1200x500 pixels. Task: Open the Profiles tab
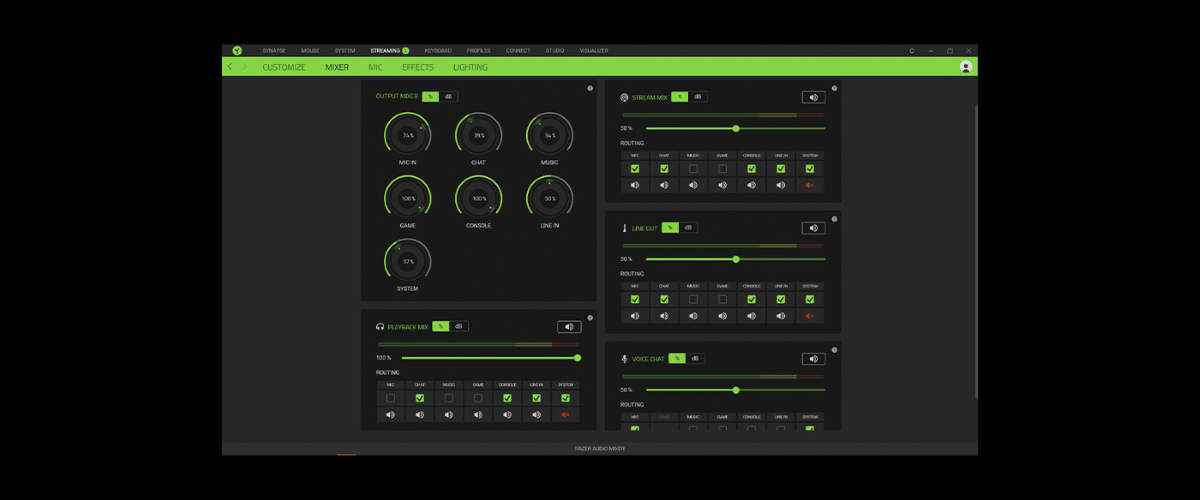pyautogui.click(x=480, y=50)
